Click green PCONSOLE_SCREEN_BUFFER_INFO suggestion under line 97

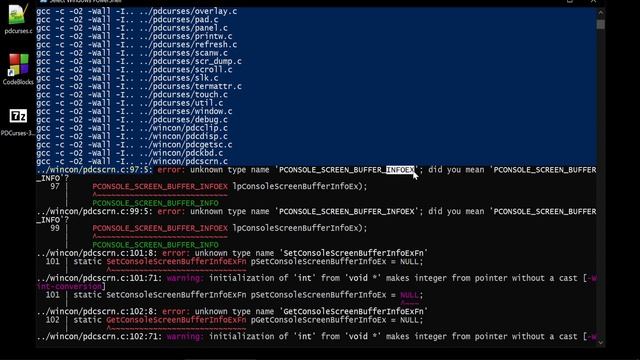tap(156, 203)
